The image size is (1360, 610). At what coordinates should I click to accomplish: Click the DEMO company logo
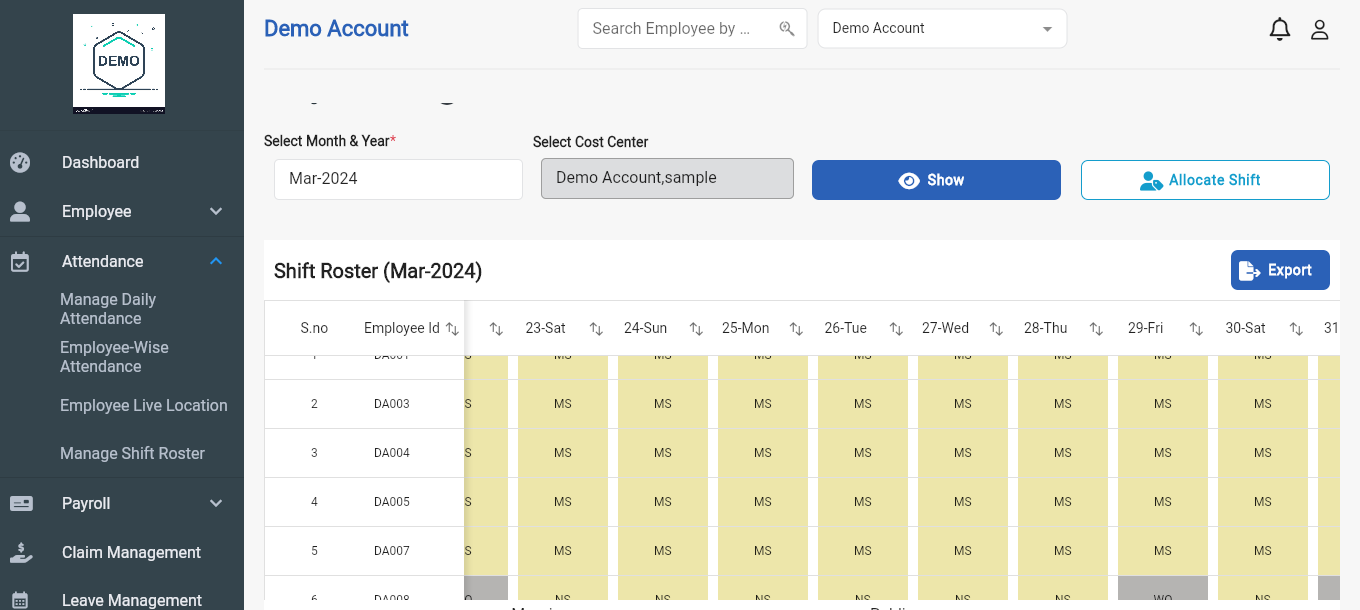[x=119, y=62]
